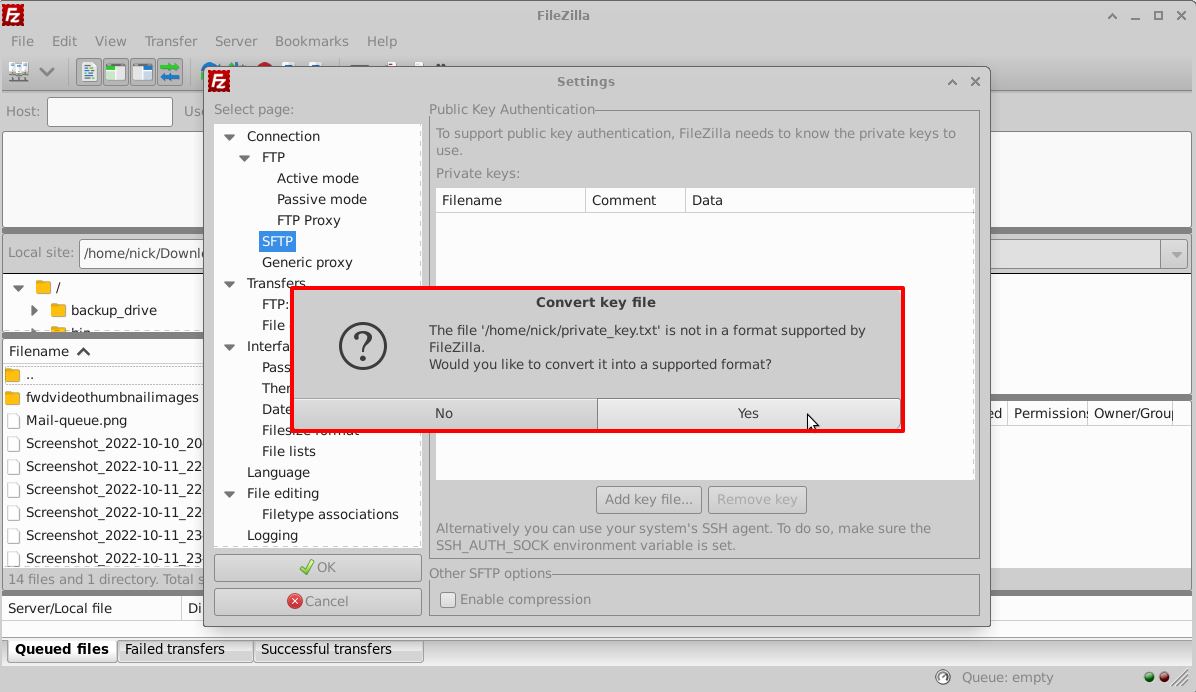Select Filetype associations settings page
This screenshot has width=1196, height=692.
(x=330, y=515)
